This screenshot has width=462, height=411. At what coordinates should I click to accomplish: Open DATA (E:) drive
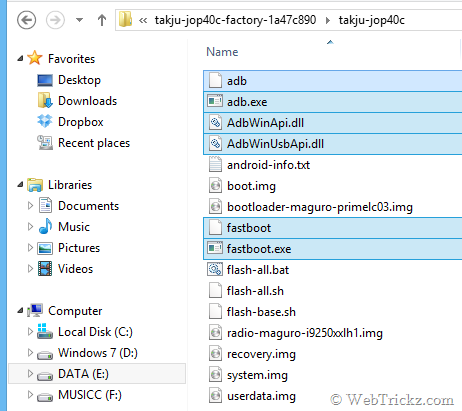pos(83,374)
